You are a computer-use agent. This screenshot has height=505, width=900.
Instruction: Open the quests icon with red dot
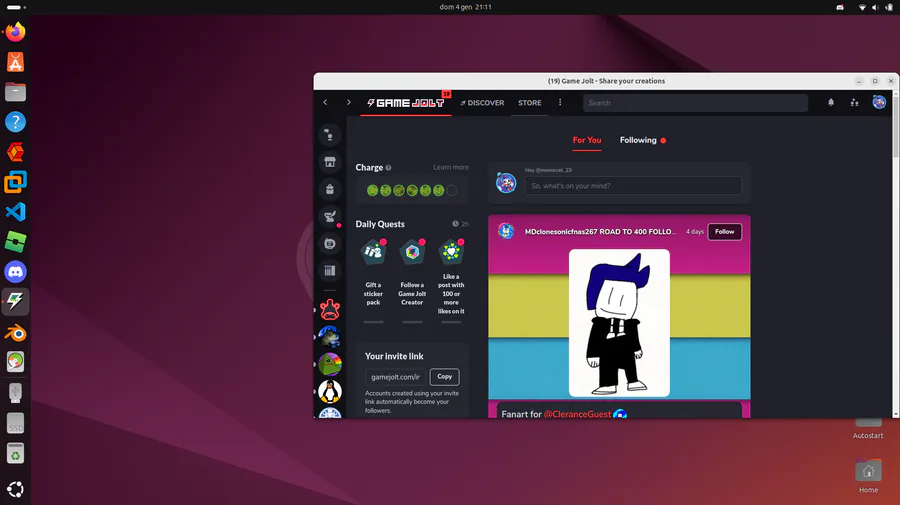coord(330,216)
